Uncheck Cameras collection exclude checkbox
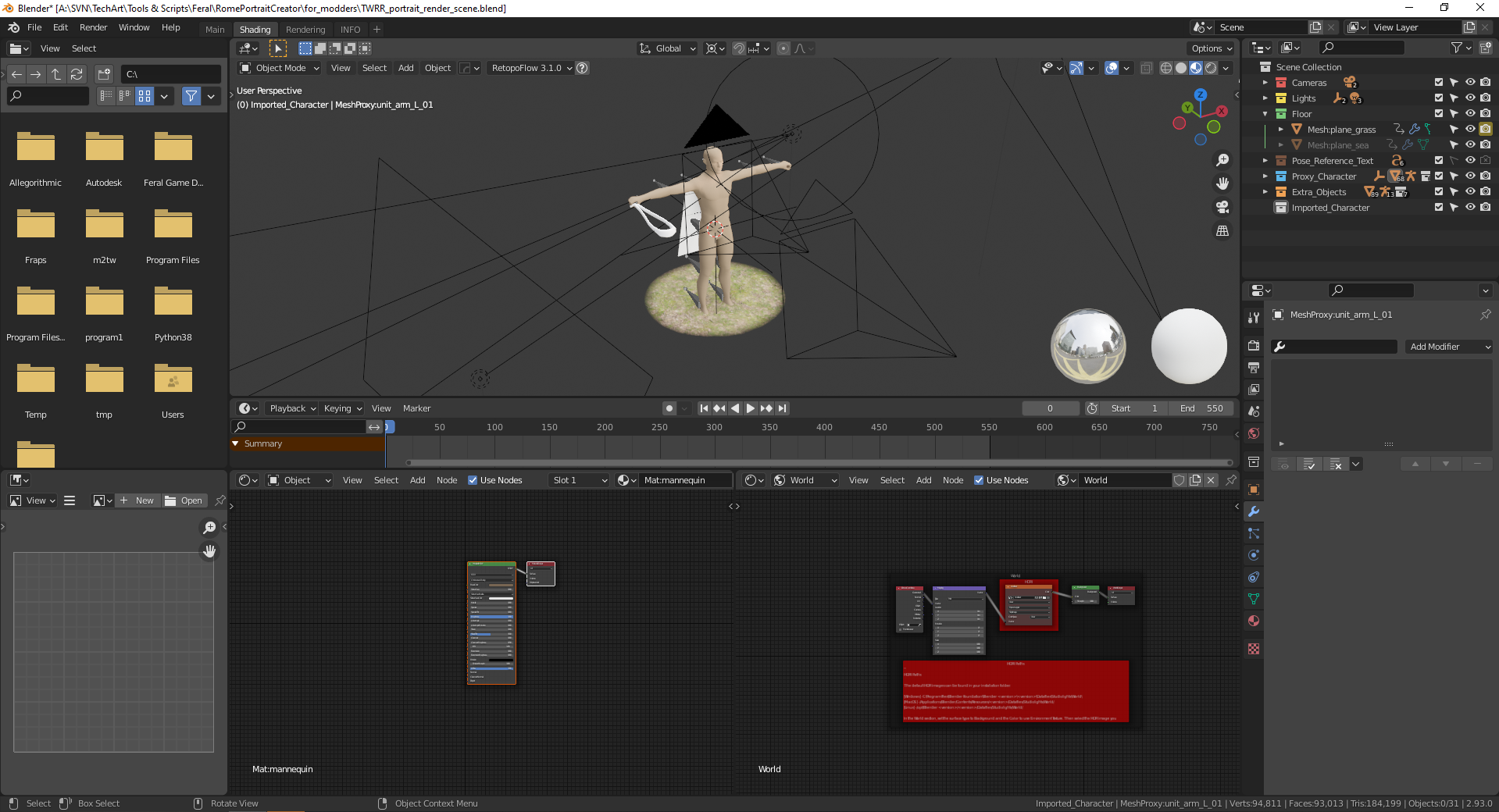Image resolution: width=1499 pixels, height=812 pixels. click(1439, 83)
